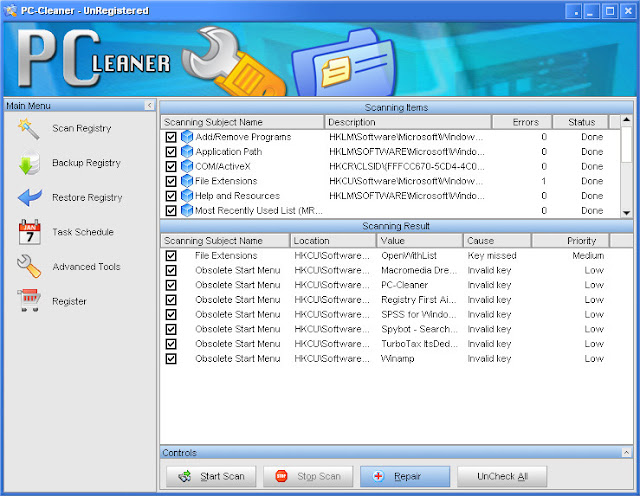Click the Stop Scan button
The width and height of the screenshot is (640, 496).
tap(308, 476)
